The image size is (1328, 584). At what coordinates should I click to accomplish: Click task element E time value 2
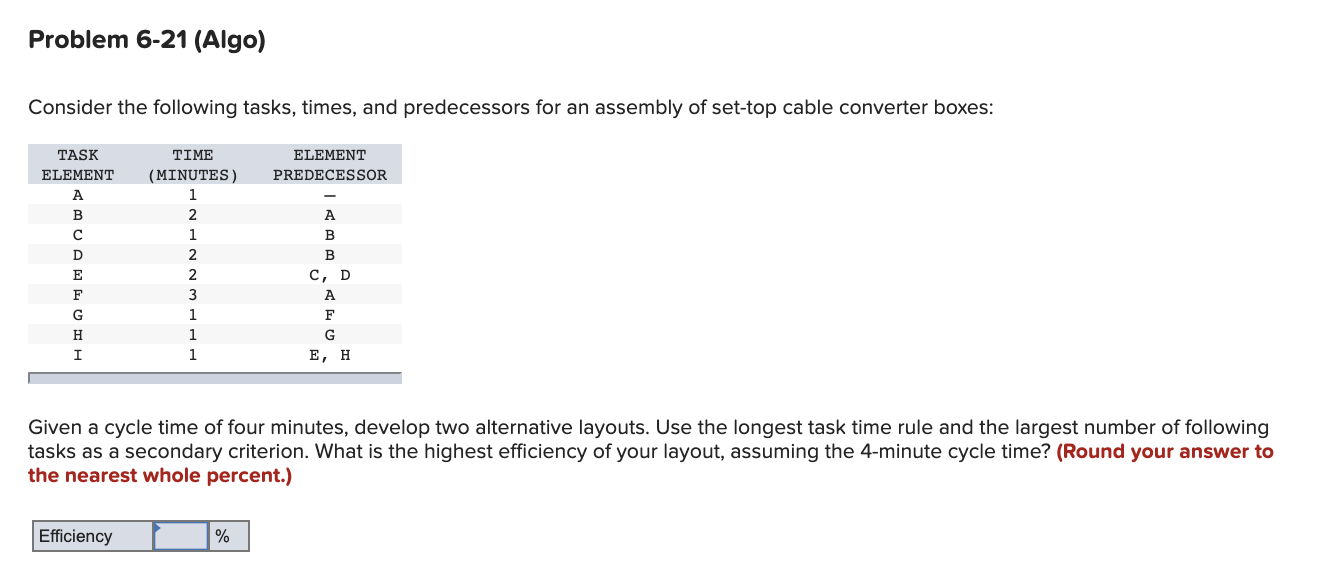tap(192, 274)
